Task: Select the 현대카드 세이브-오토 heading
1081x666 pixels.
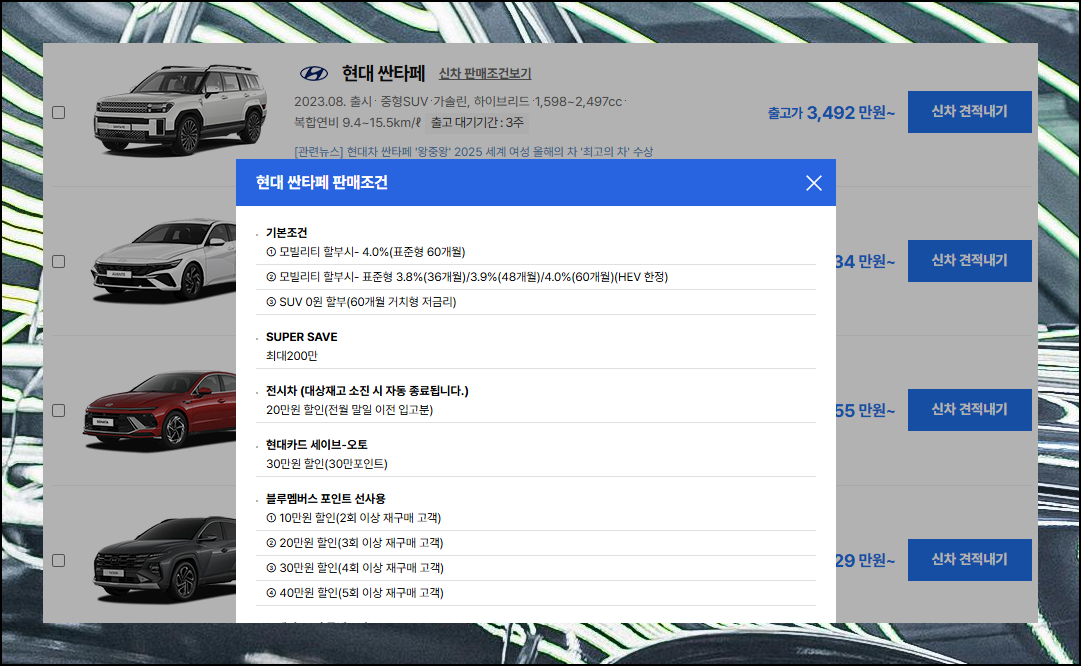Action: (316, 444)
